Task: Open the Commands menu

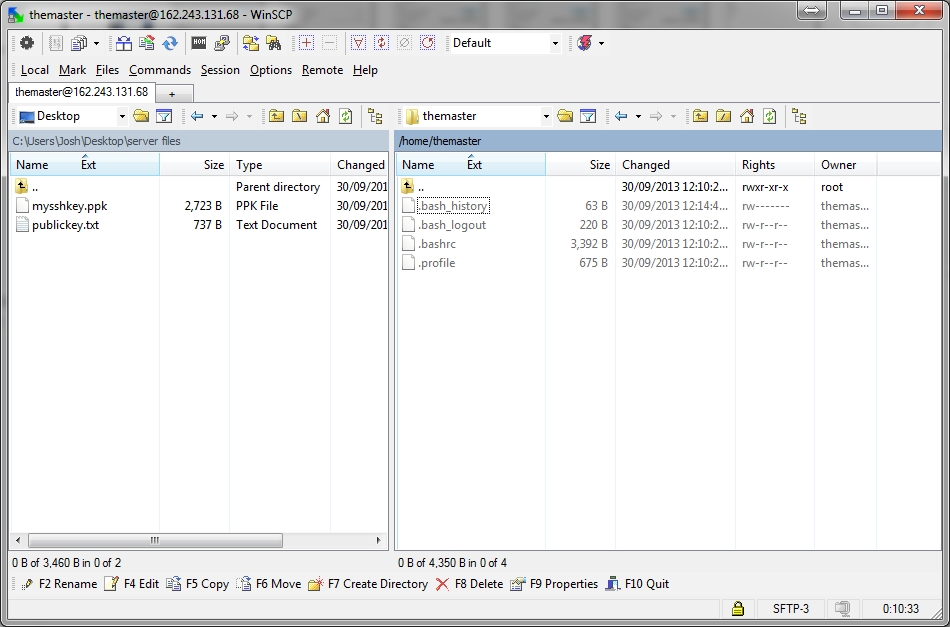Action: pos(159,70)
